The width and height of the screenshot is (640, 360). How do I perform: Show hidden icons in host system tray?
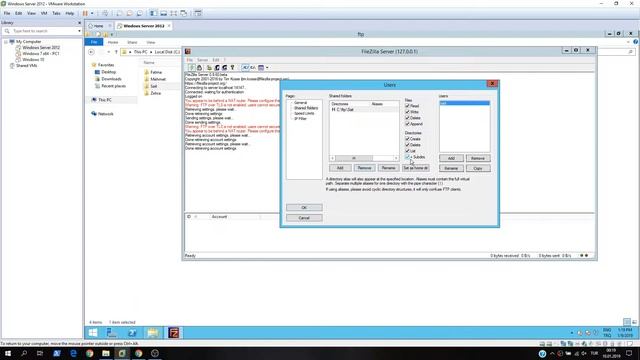click(x=552, y=353)
